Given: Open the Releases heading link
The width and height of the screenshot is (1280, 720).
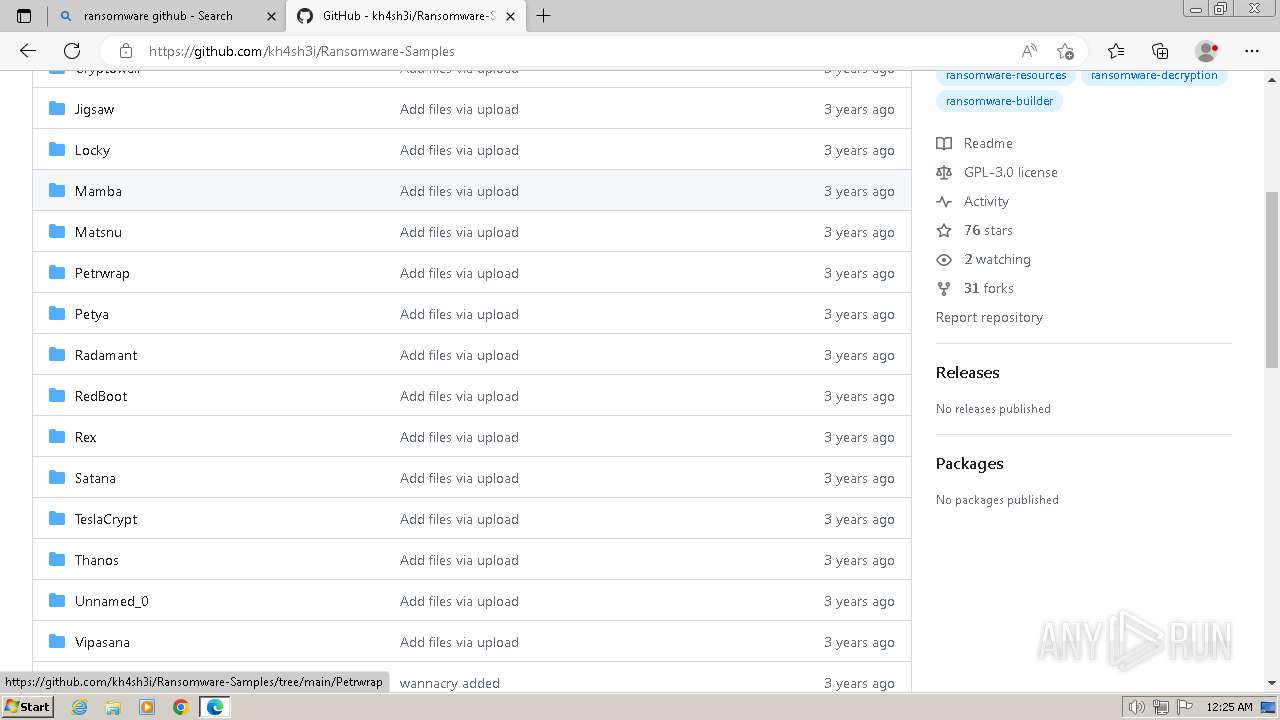Looking at the screenshot, I should [967, 372].
